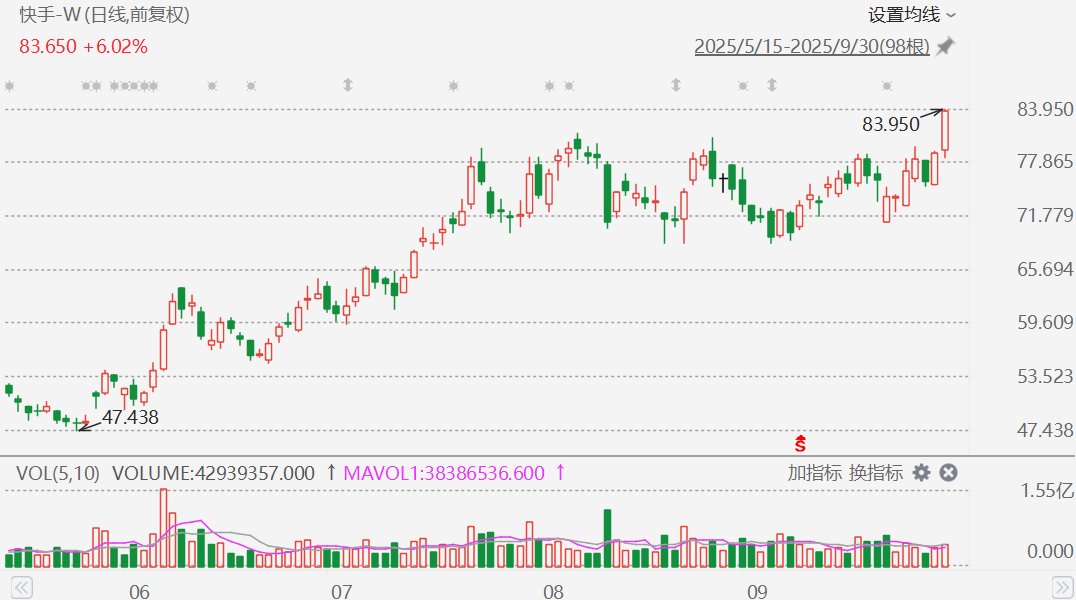Open the 2025/5/15-2025/9/30 date range link
1076x600 pixels.
pos(812,46)
